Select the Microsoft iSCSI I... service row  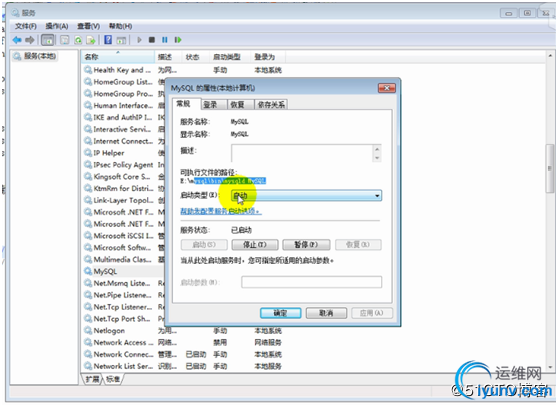click(123, 236)
